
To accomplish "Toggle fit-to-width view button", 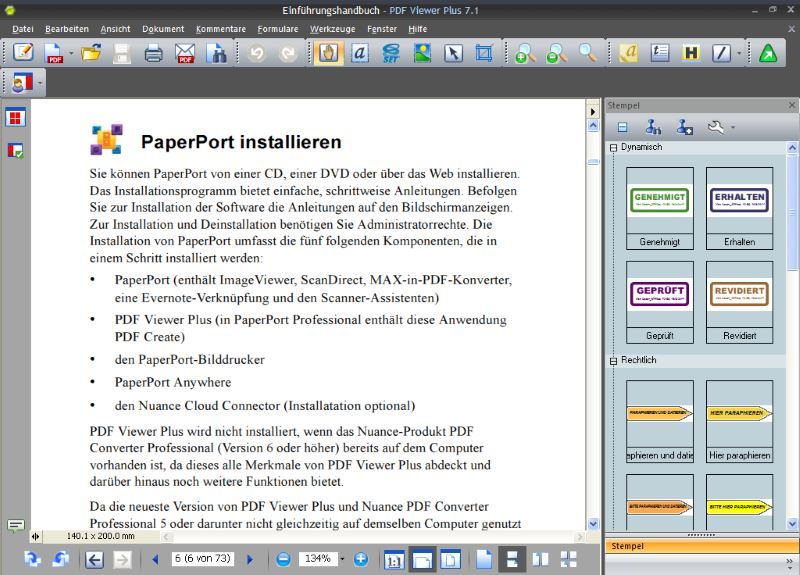I will [422, 559].
